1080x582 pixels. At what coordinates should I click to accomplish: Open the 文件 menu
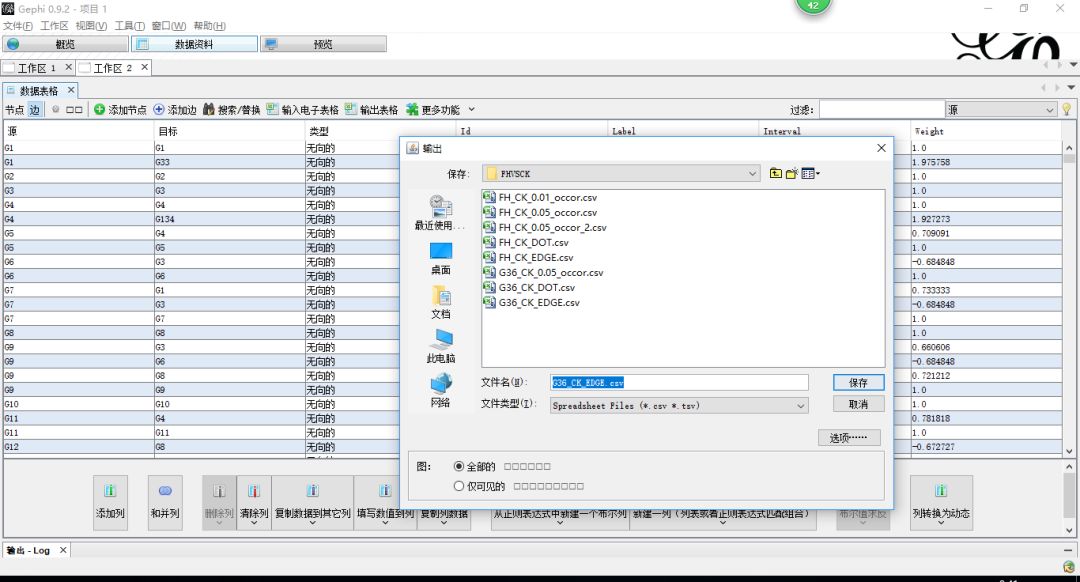(x=15, y=26)
